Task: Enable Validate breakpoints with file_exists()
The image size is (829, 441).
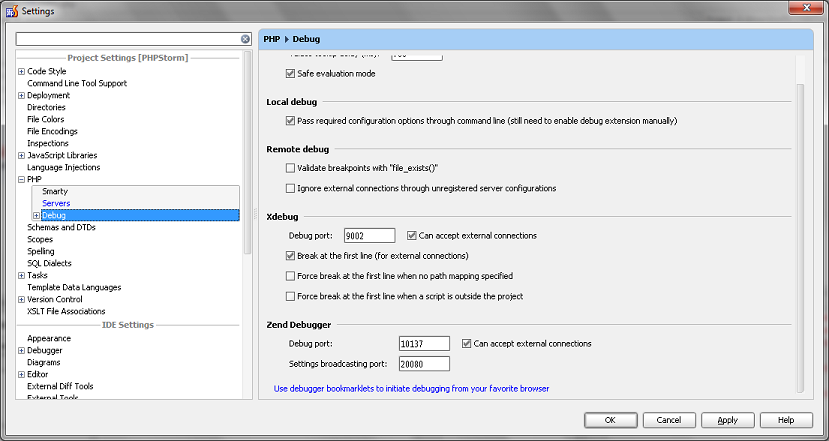Action: (x=290, y=168)
